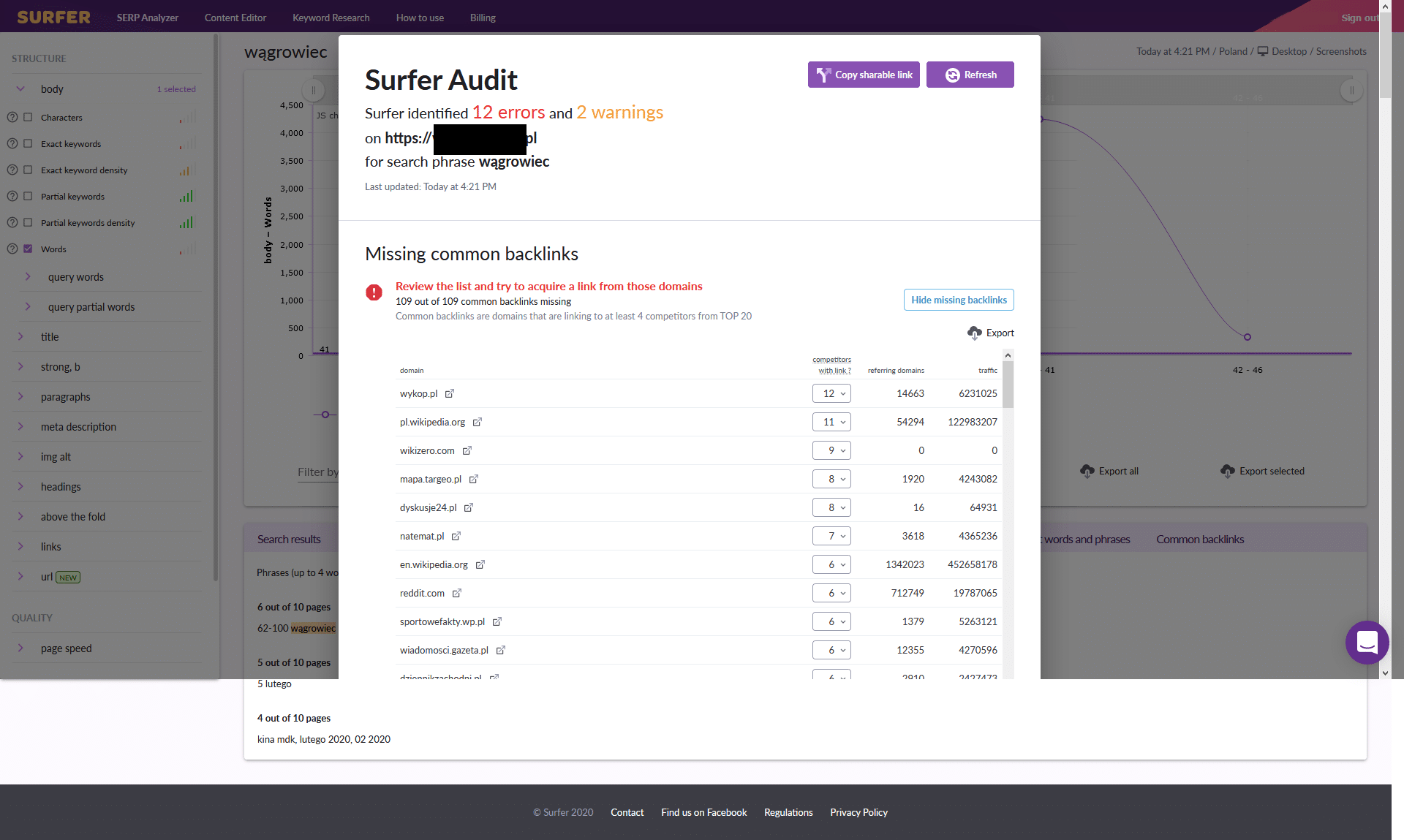
Task: Click the Surfer logo
Action: 54,17
